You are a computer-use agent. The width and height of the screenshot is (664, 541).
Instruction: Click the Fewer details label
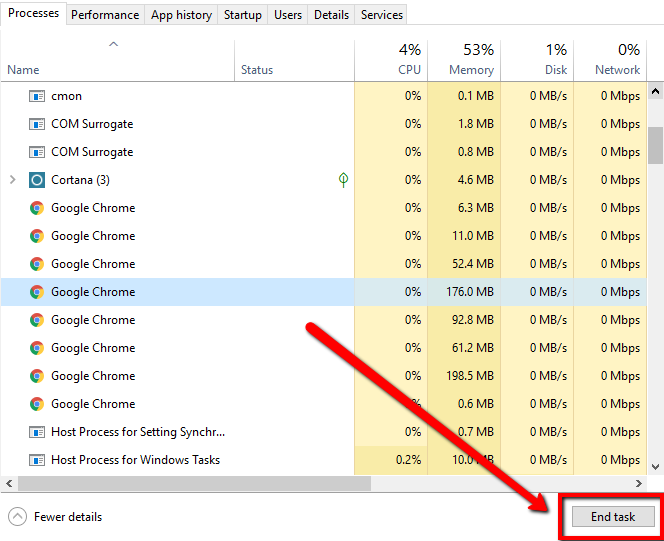coord(68,517)
